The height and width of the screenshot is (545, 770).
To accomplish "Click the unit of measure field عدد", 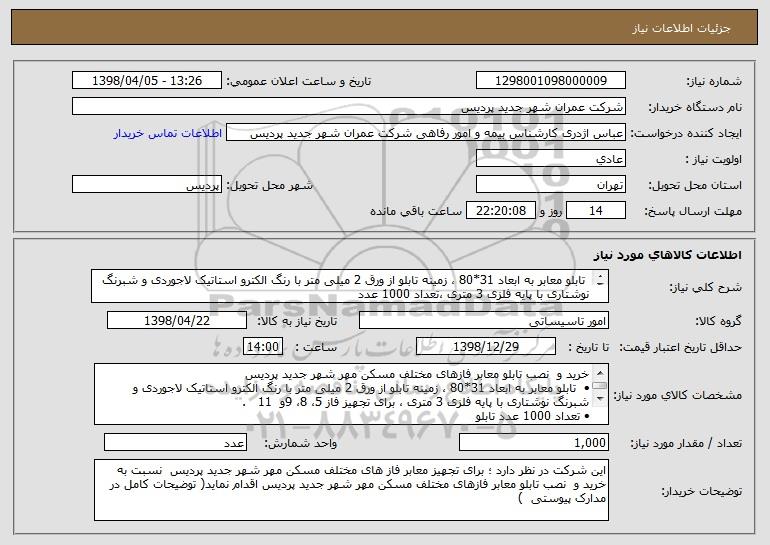I will tap(175, 442).
